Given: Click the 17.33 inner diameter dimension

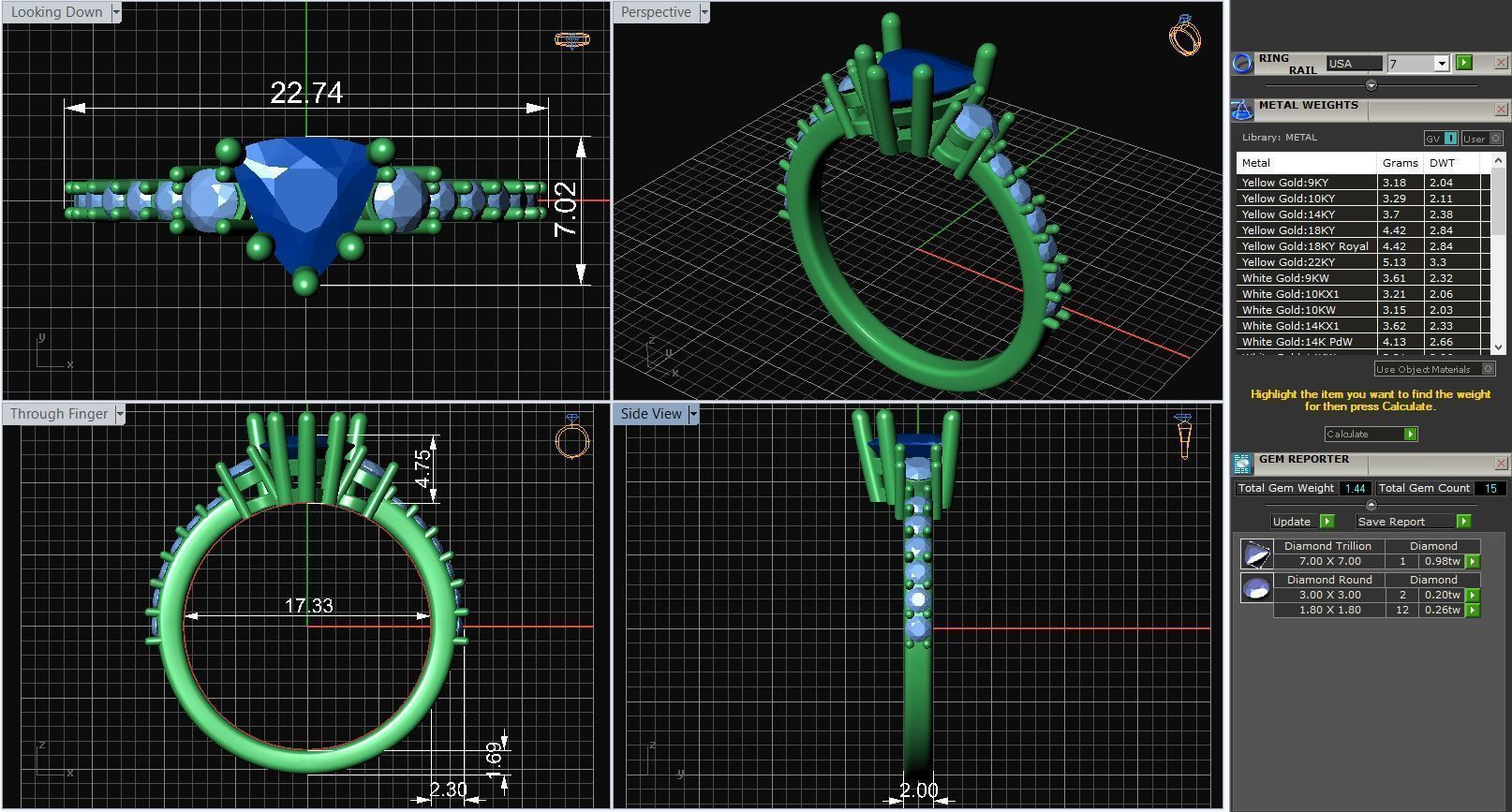Looking at the screenshot, I should pyautogui.click(x=308, y=606).
